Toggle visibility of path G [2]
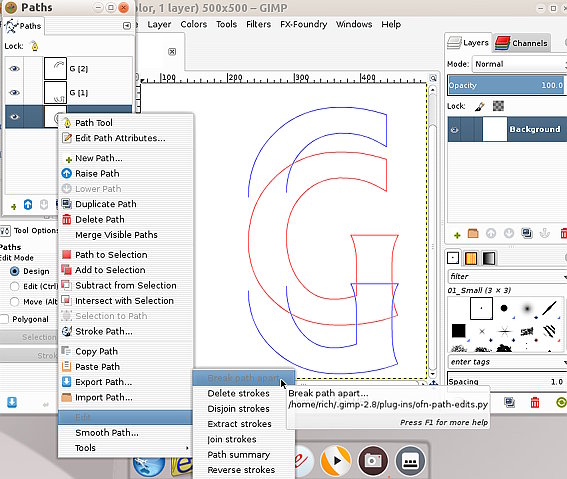This screenshot has width=567, height=479. (14, 69)
